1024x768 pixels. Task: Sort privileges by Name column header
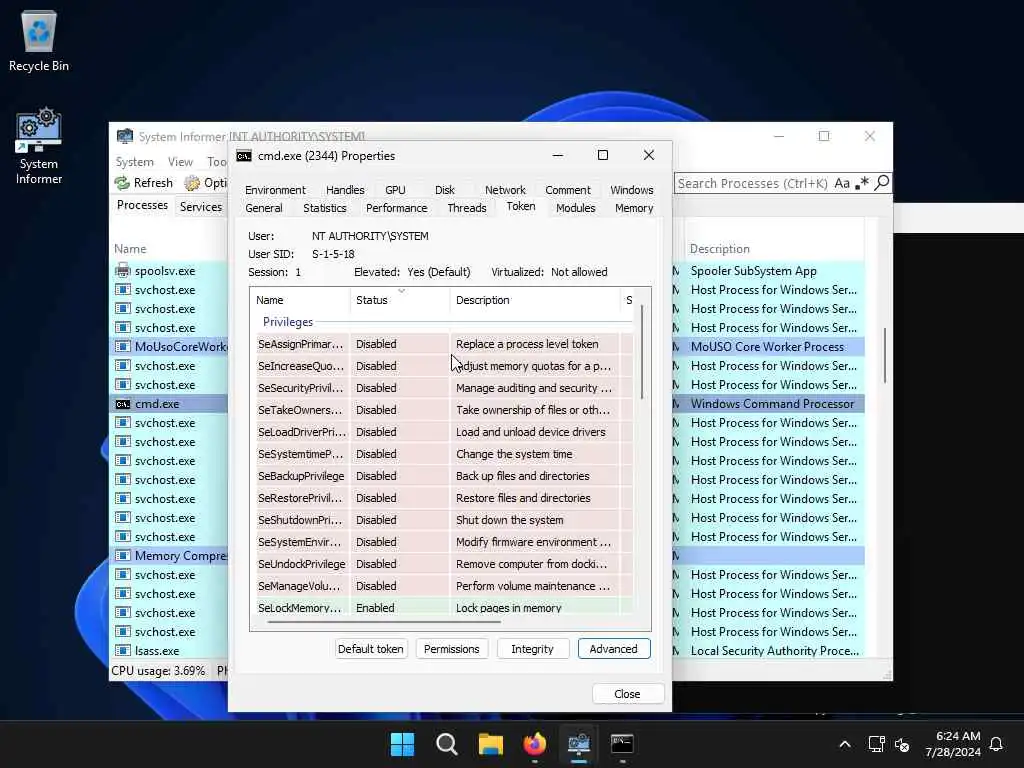pos(300,300)
